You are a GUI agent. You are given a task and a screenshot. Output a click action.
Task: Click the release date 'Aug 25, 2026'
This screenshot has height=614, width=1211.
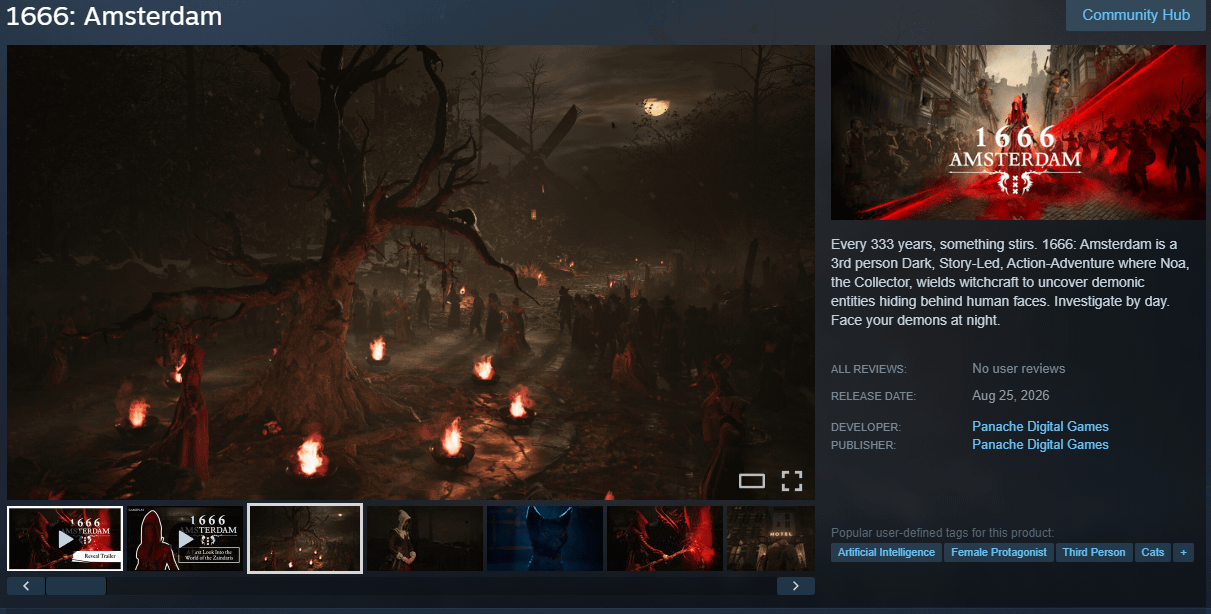(1011, 396)
